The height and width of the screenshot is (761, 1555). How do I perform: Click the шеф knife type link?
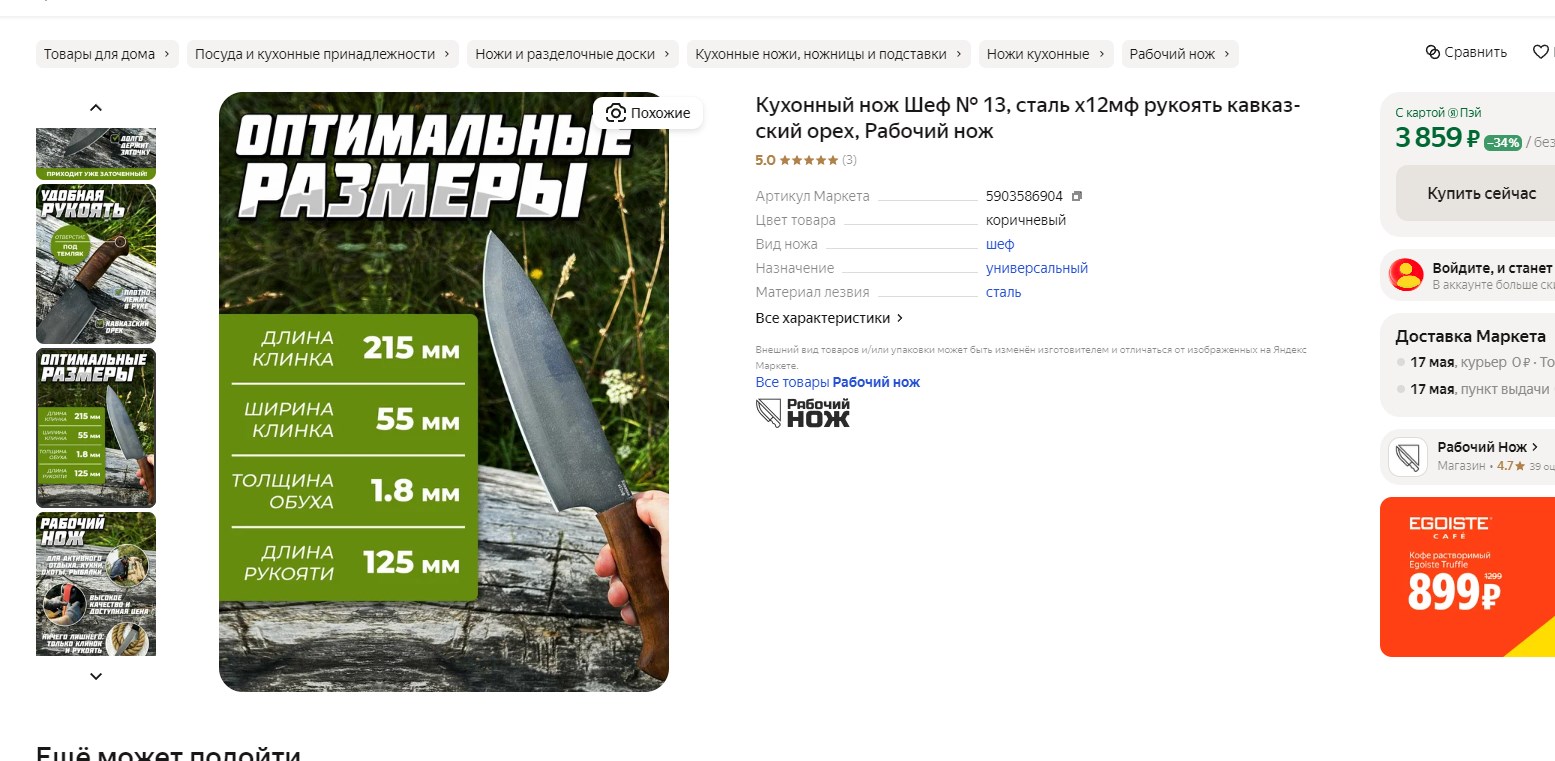(1000, 244)
